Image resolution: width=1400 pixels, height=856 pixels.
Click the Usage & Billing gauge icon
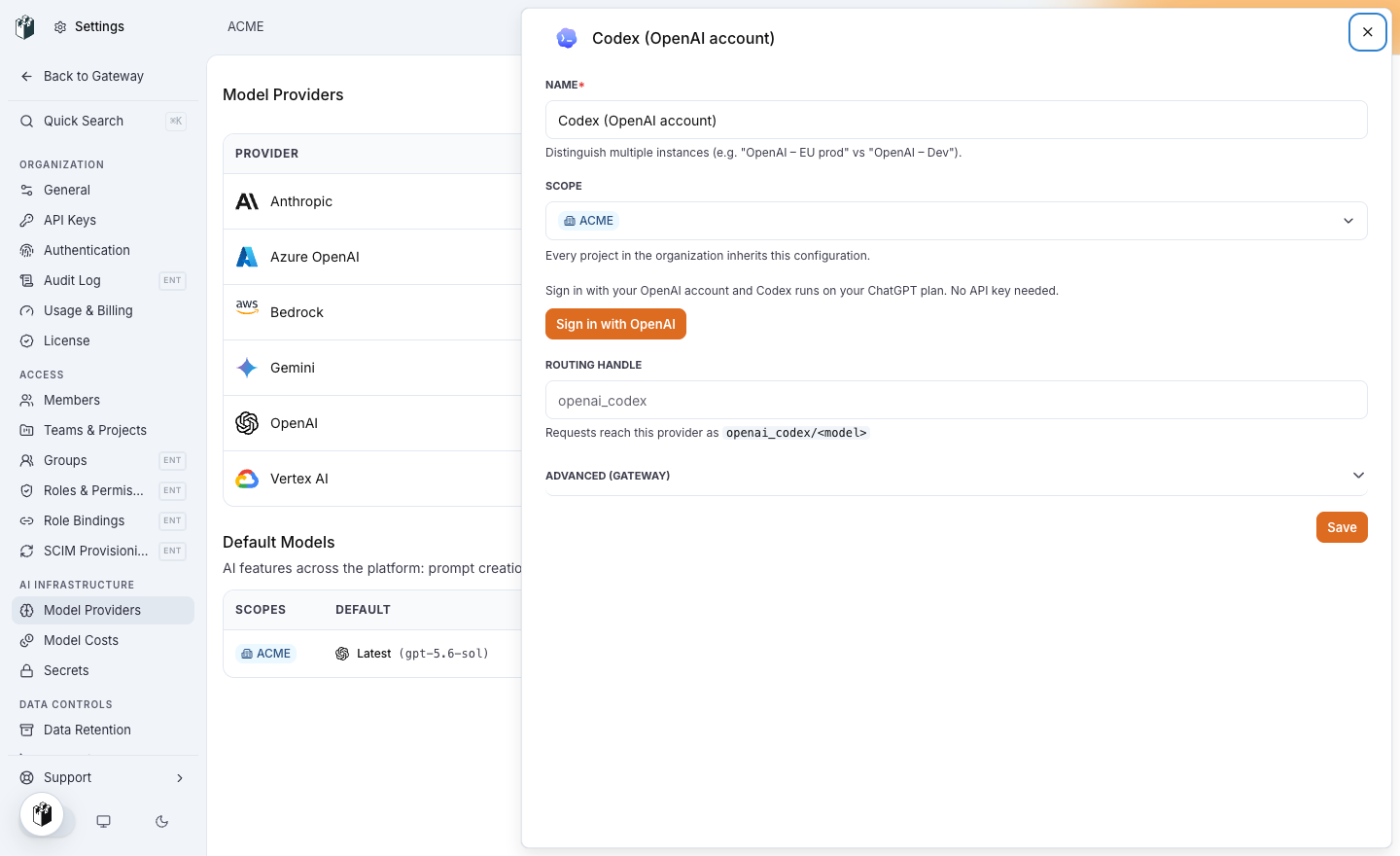tap(27, 311)
